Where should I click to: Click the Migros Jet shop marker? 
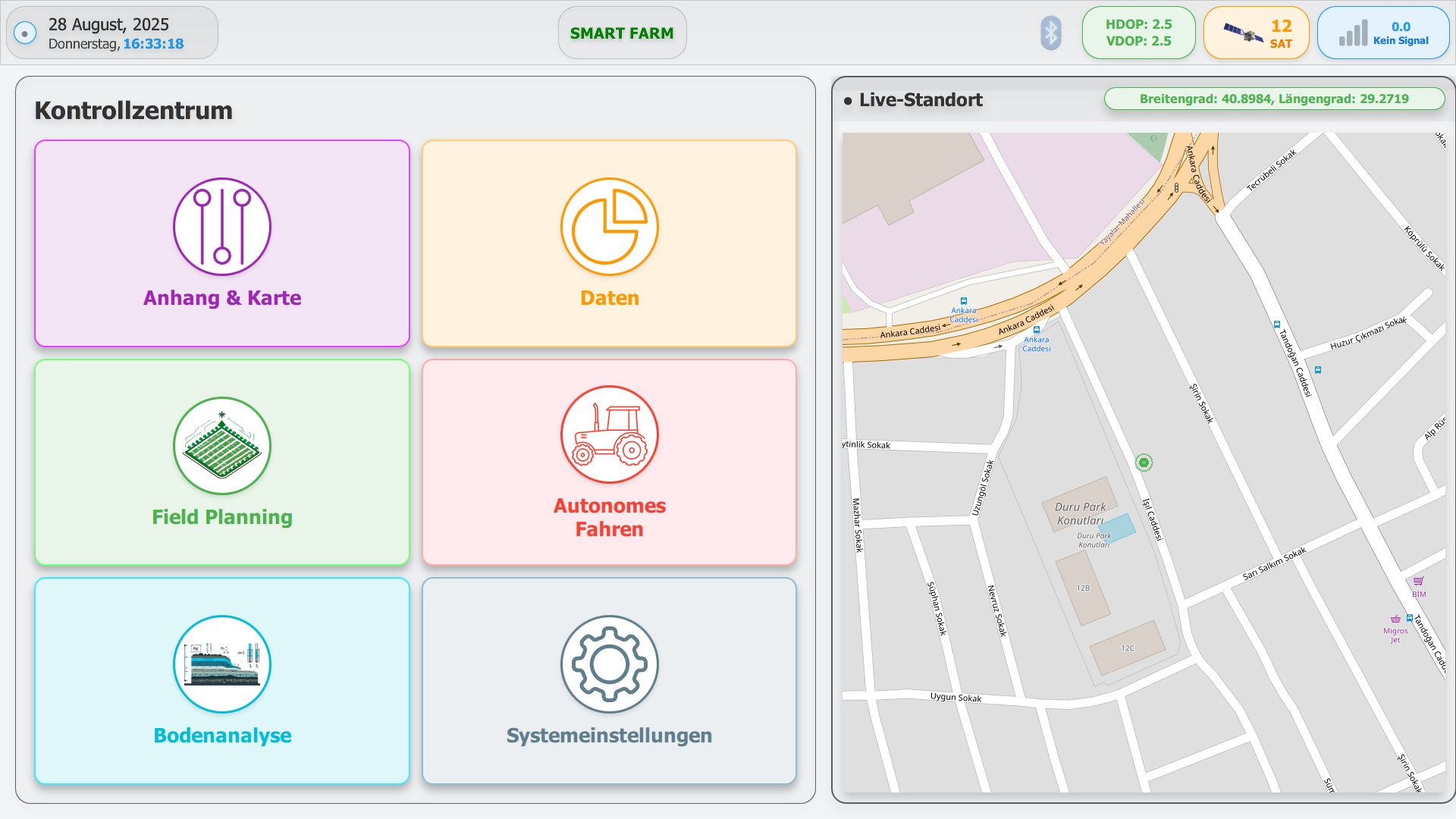1395,620
